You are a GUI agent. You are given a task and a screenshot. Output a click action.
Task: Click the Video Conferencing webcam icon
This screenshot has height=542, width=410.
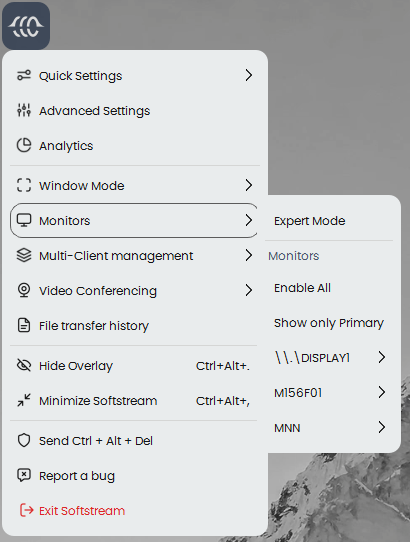[x=24, y=290]
